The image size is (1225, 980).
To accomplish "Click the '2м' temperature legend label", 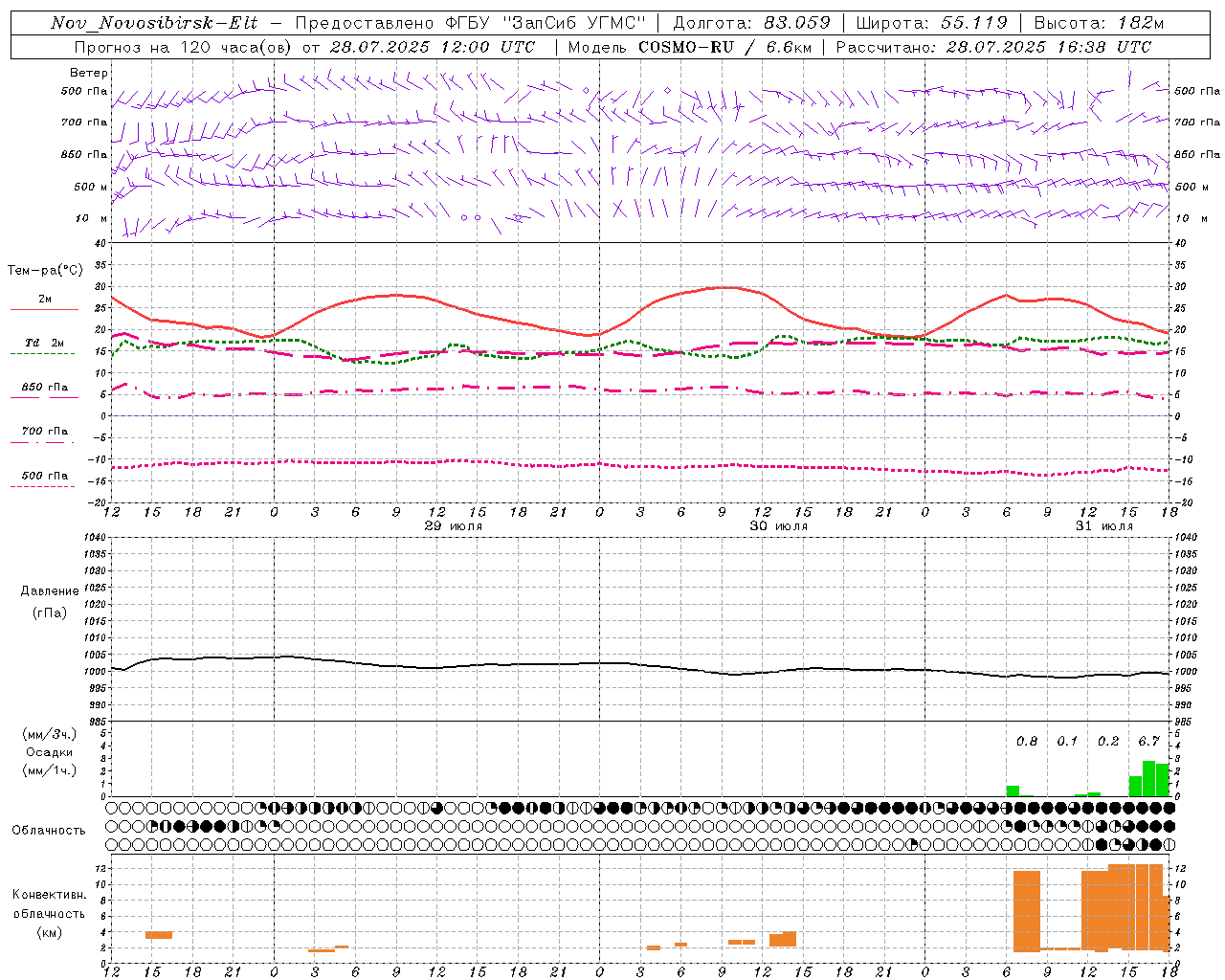I will click(45, 300).
